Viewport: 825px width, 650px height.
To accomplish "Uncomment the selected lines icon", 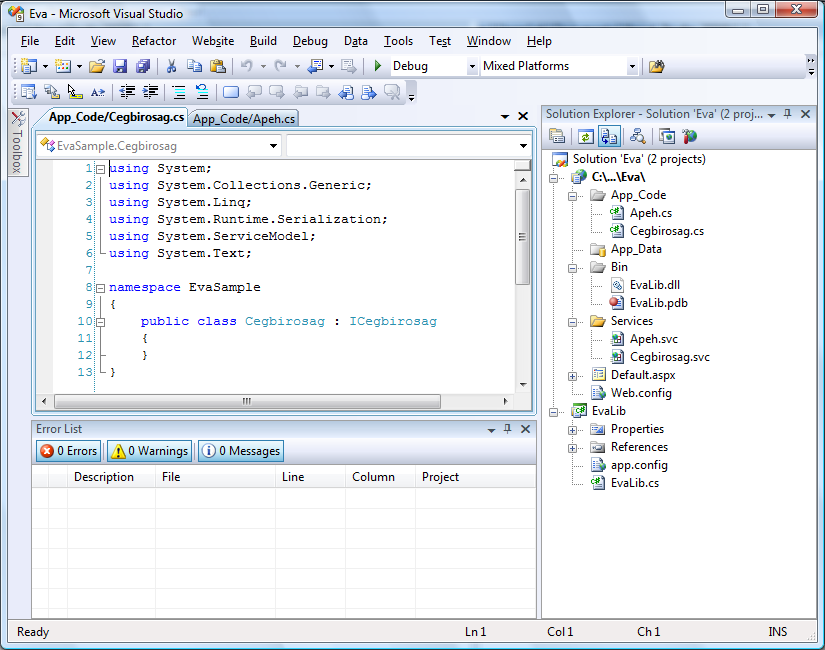I will click(x=202, y=92).
